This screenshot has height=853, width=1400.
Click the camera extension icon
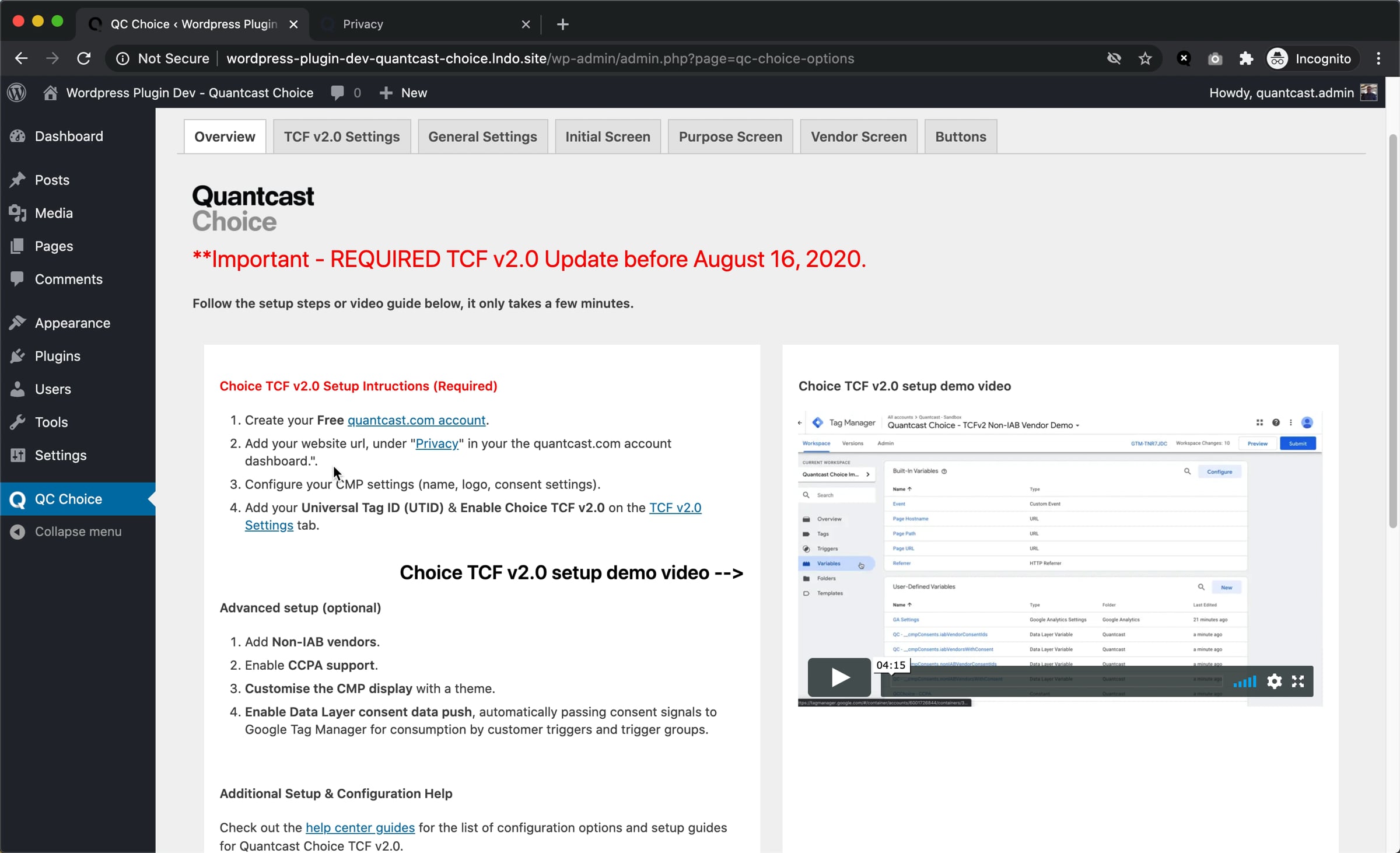tap(1215, 58)
